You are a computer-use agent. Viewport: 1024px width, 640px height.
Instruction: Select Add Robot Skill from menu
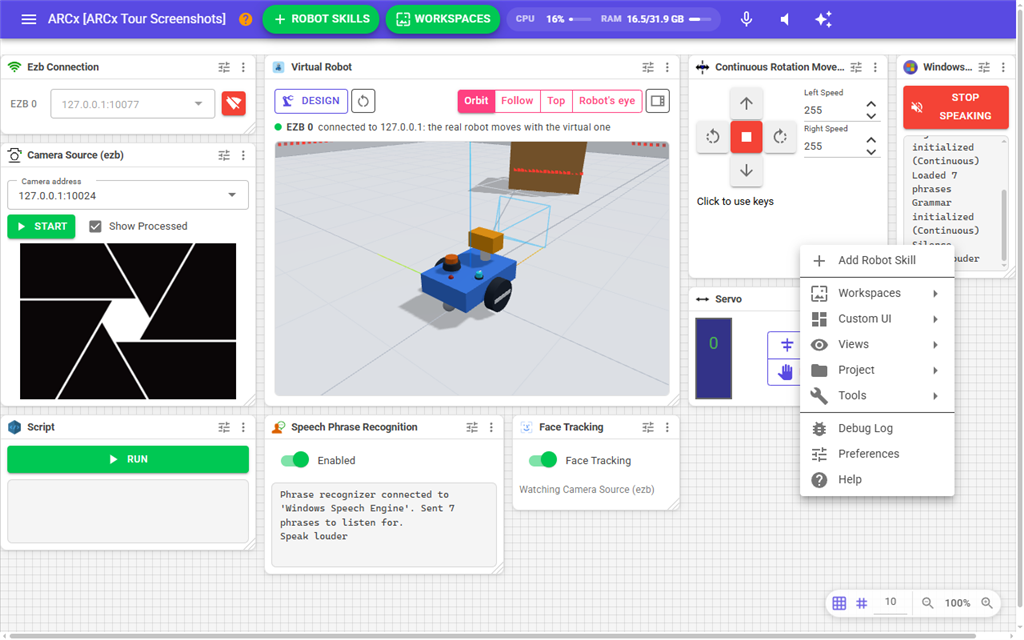pos(877,261)
